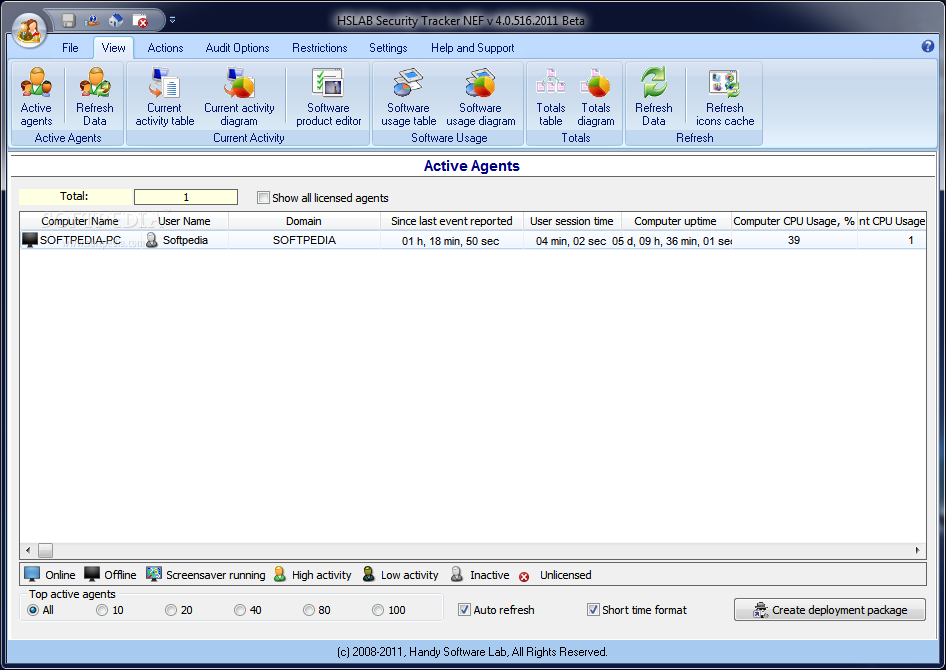
Task: Click Refresh Data in Active Agents group
Action: coord(95,96)
